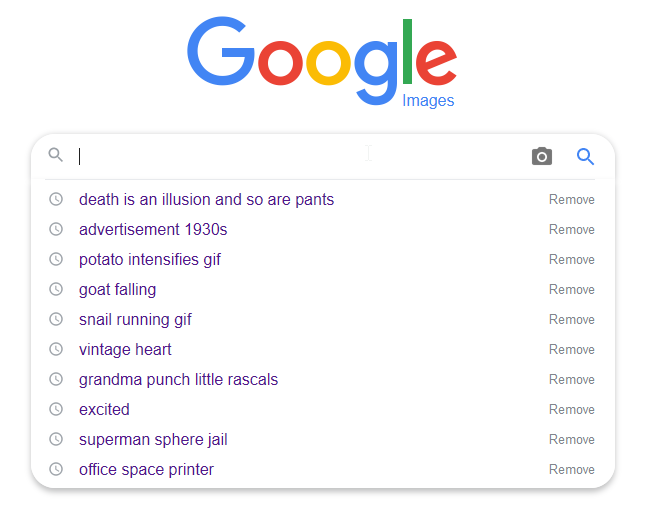Screen dimensions: 665x508
Task: Remove the 'office space printer' entry
Action: (x=572, y=469)
